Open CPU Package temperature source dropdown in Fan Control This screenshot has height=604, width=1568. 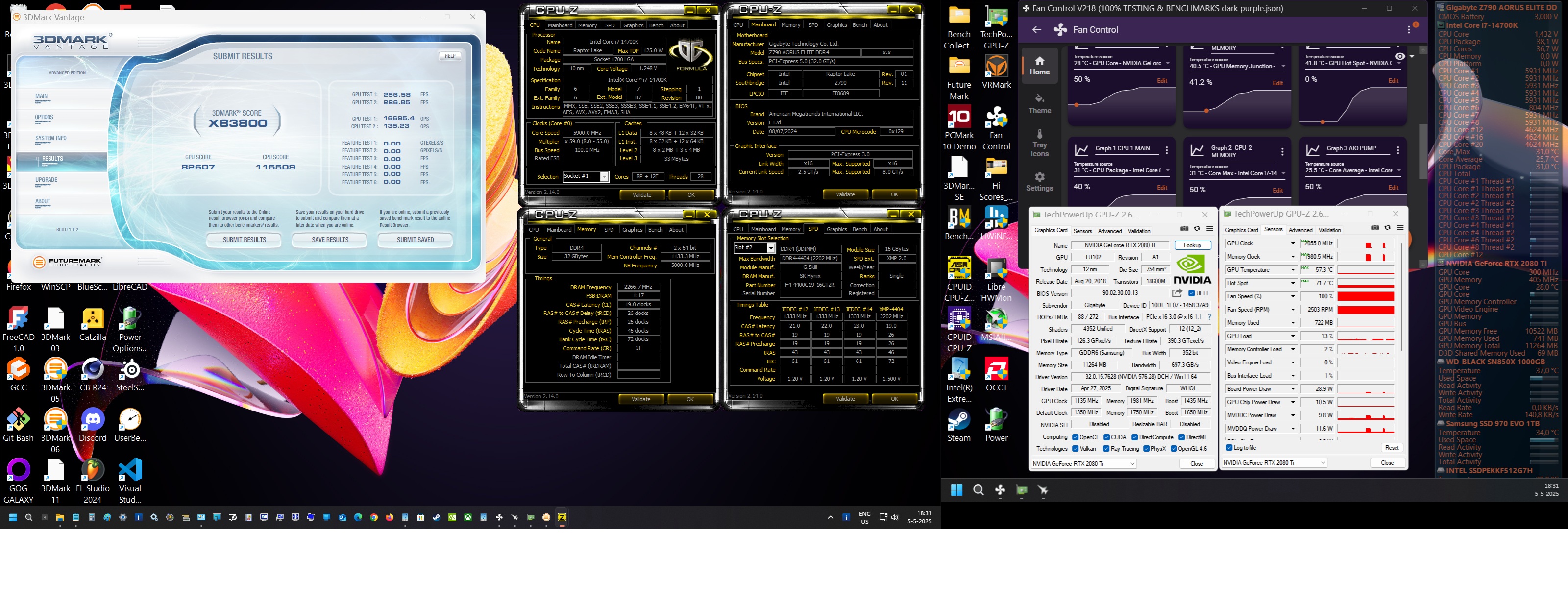[x=1121, y=170]
